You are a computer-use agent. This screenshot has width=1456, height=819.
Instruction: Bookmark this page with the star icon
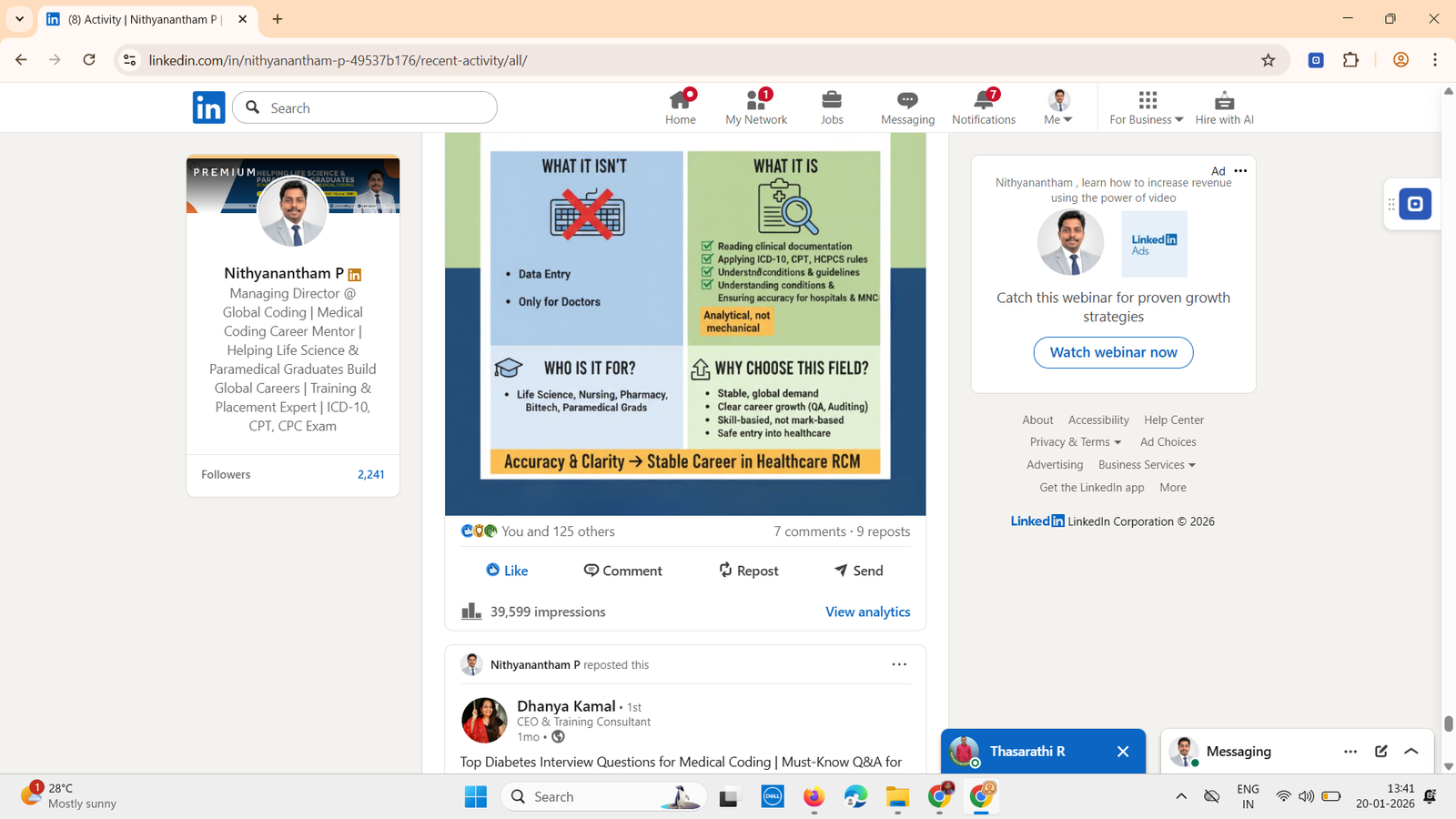1268,60
